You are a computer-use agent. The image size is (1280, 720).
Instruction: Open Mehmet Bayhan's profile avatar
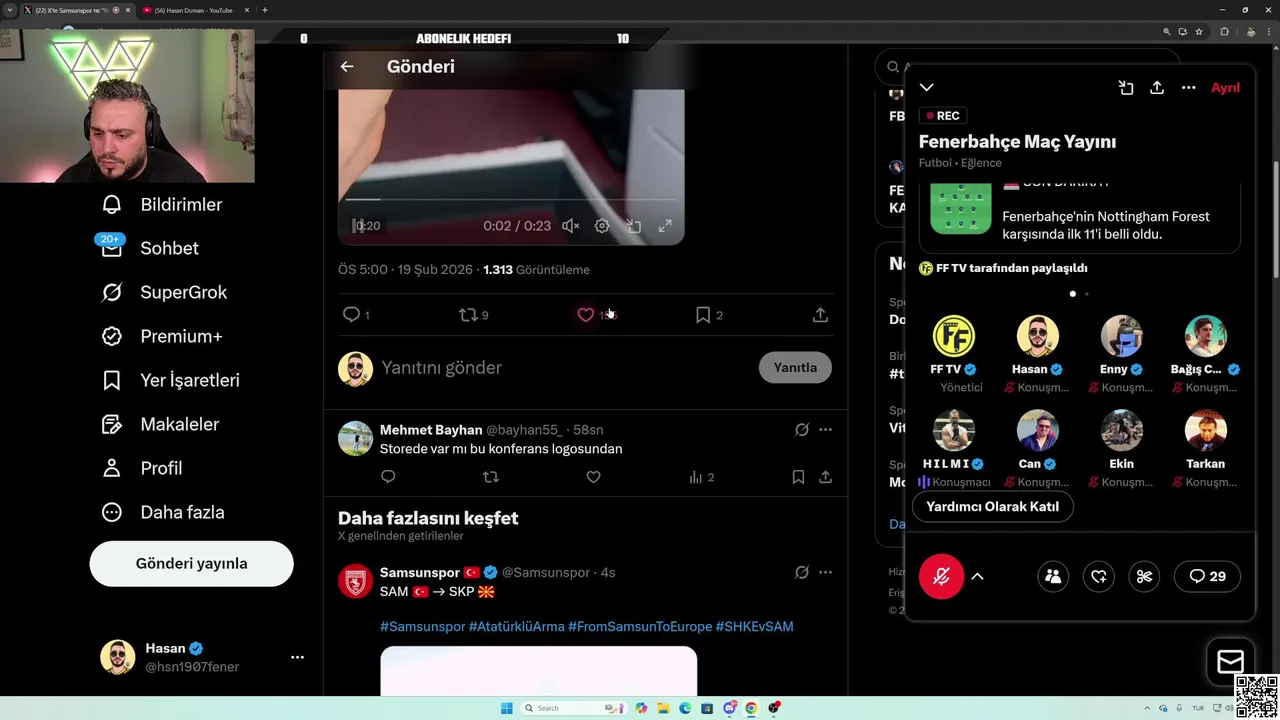355,438
